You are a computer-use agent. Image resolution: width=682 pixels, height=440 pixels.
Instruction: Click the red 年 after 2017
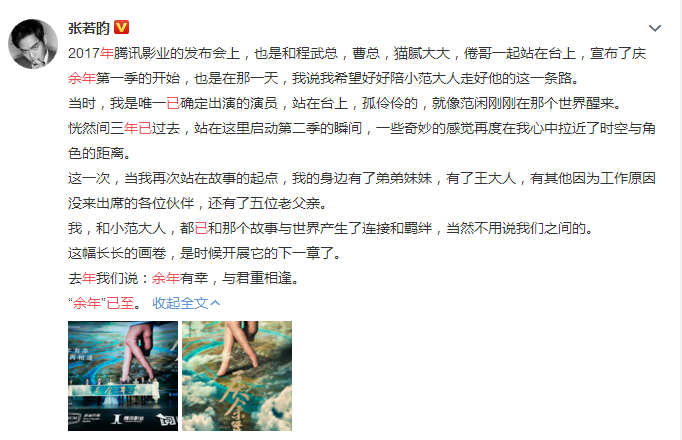coord(107,53)
